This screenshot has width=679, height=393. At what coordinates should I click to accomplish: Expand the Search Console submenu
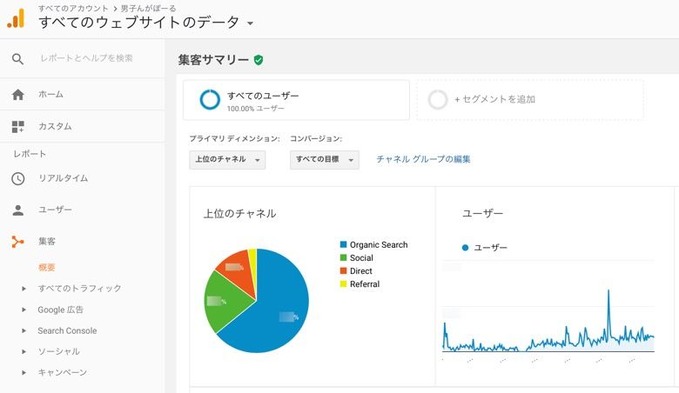point(24,331)
